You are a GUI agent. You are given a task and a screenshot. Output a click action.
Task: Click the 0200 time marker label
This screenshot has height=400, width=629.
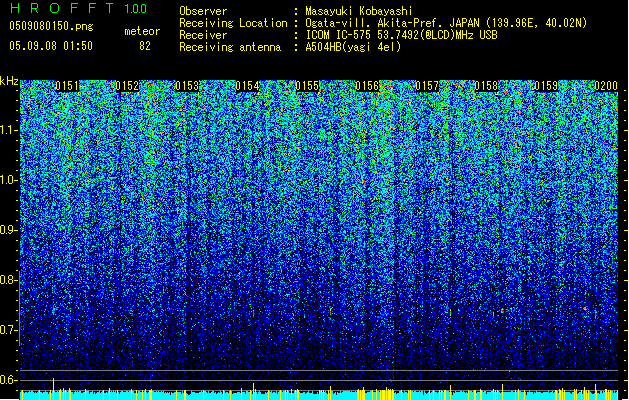tap(606, 86)
